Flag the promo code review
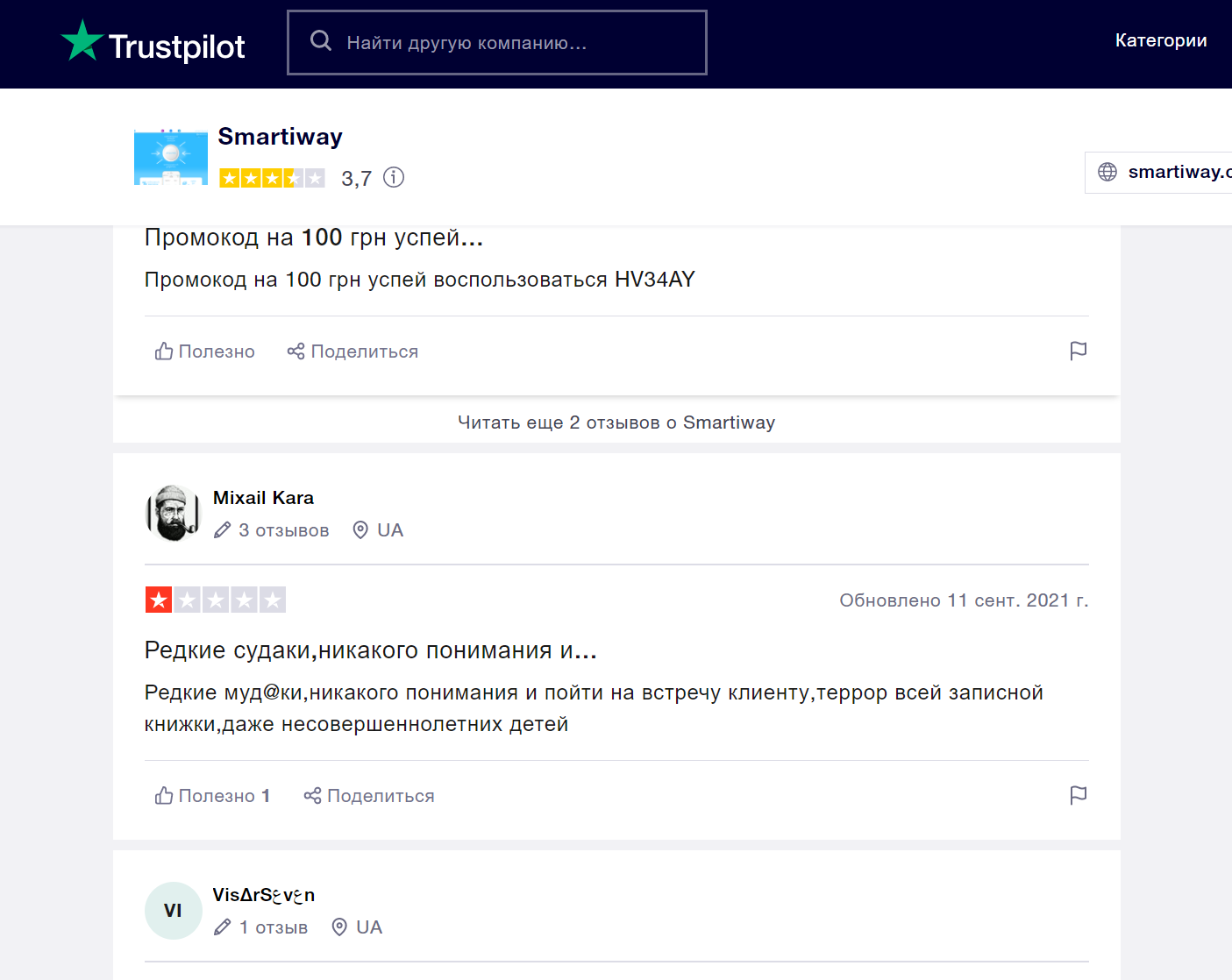This screenshot has height=980, width=1232. [1079, 351]
